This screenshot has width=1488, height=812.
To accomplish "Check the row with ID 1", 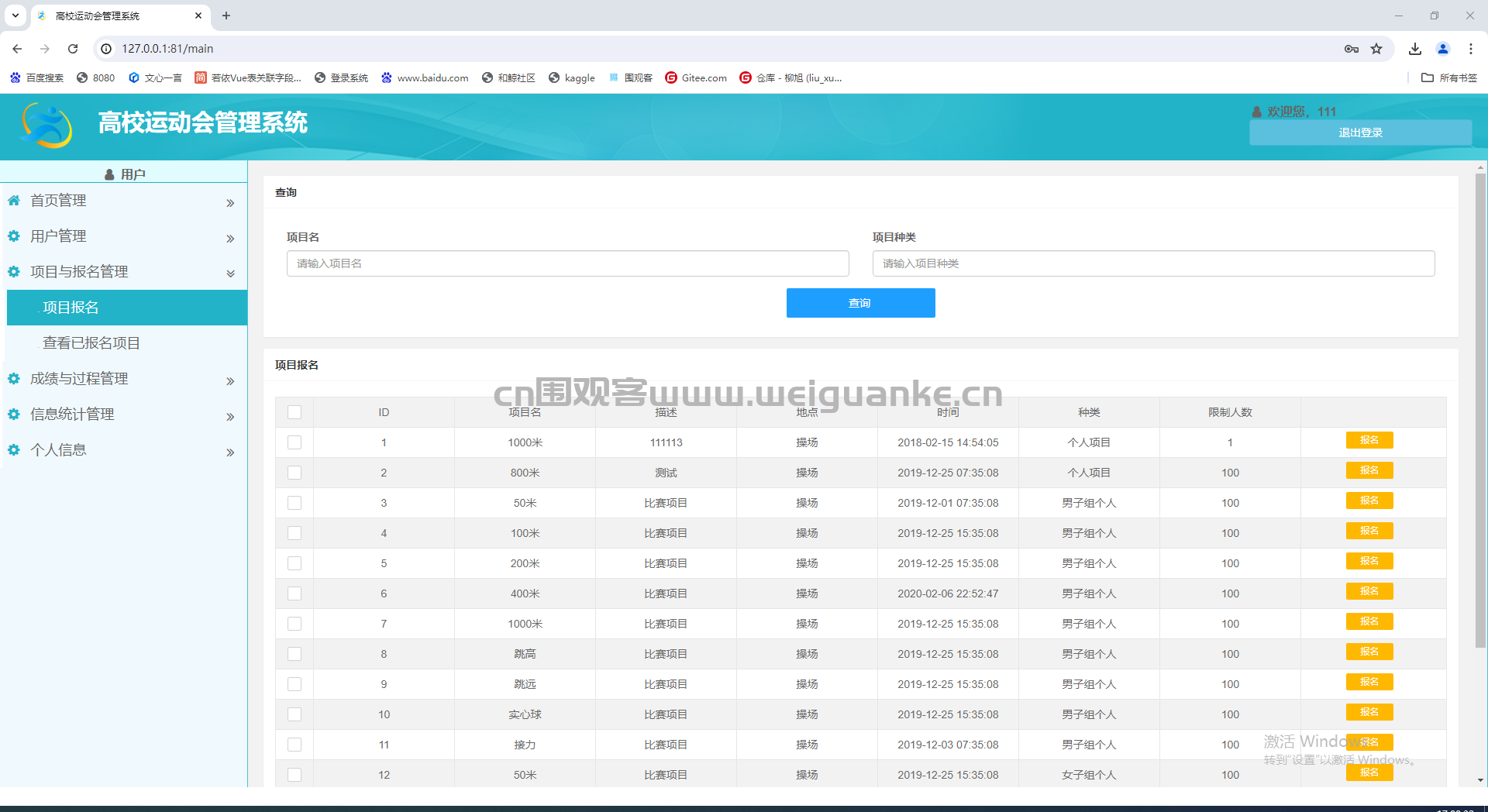I will tap(294, 442).
